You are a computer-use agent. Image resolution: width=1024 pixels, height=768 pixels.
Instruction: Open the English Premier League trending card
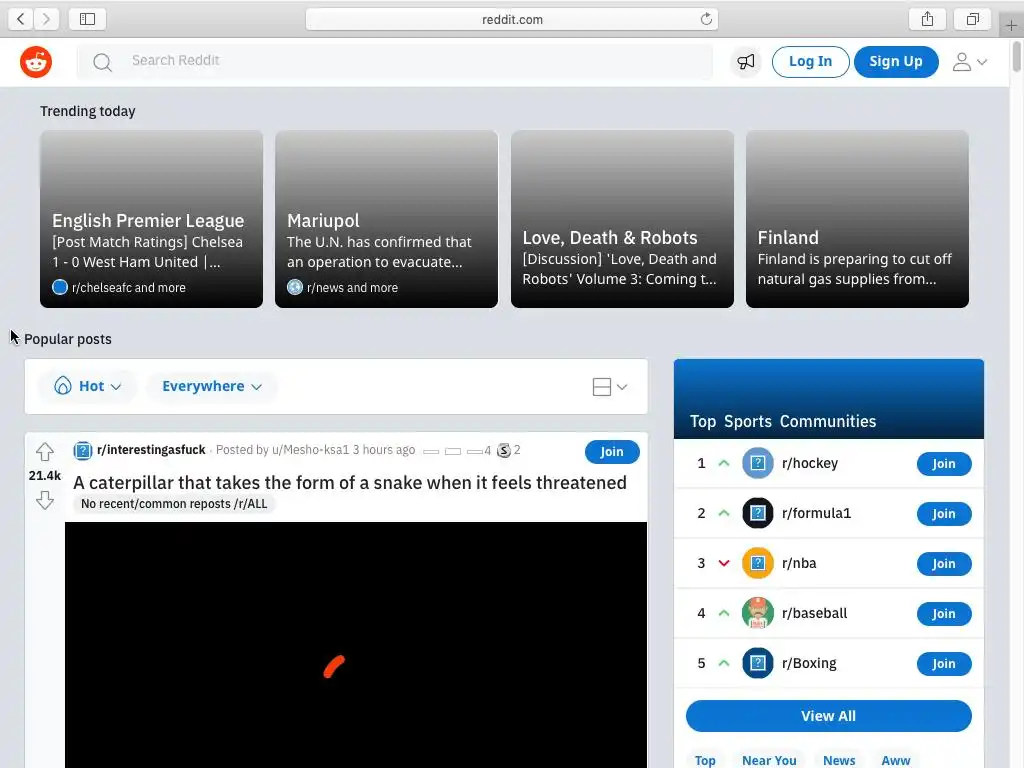[152, 219]
